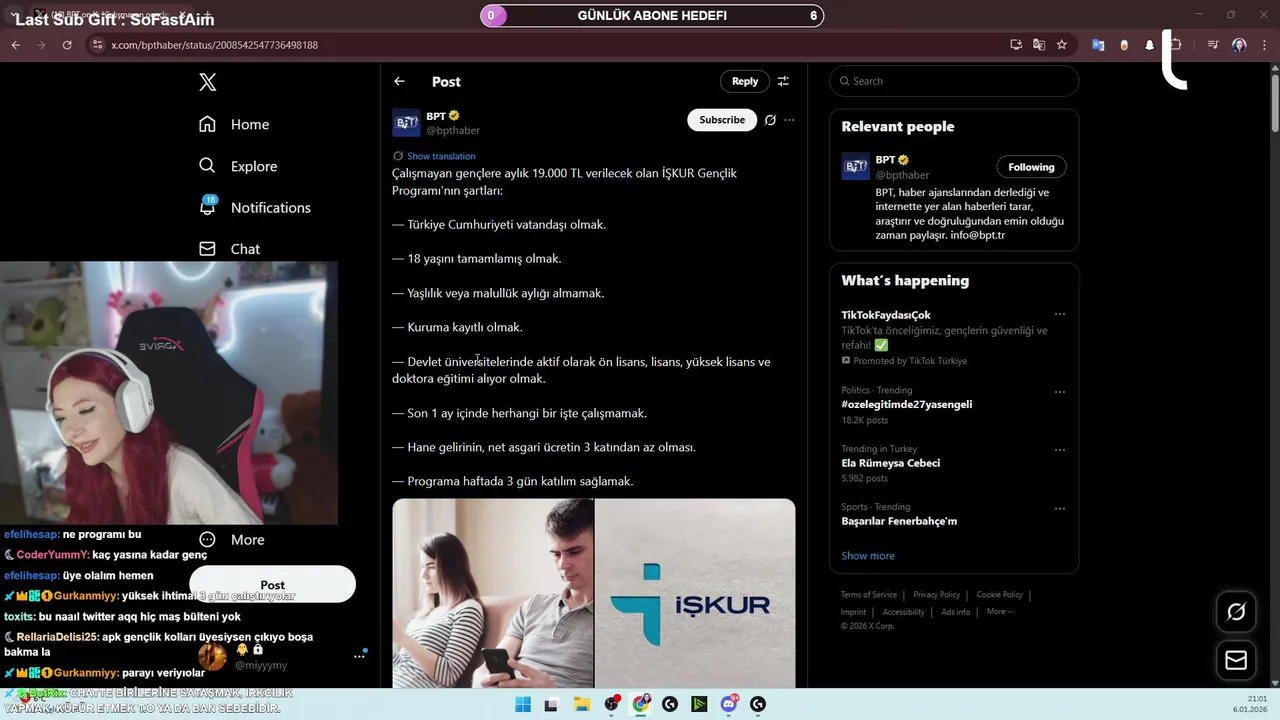Click the envelope Chat icon in sidebar
The height and width of the screenshot is (720, 1280).
click(x=207, y=248)
